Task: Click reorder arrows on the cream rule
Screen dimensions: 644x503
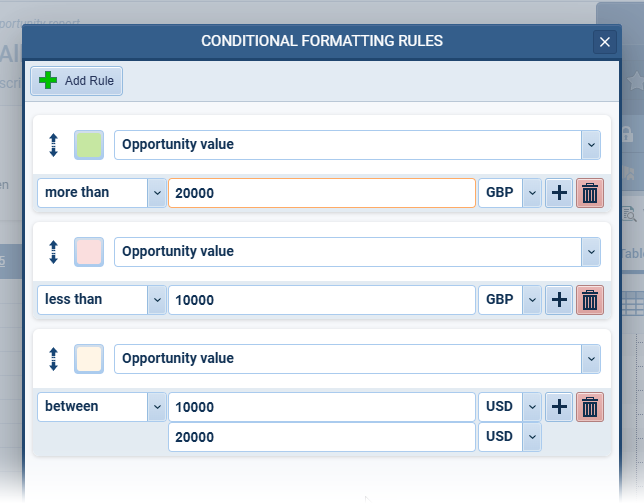Action: point(54,359)
